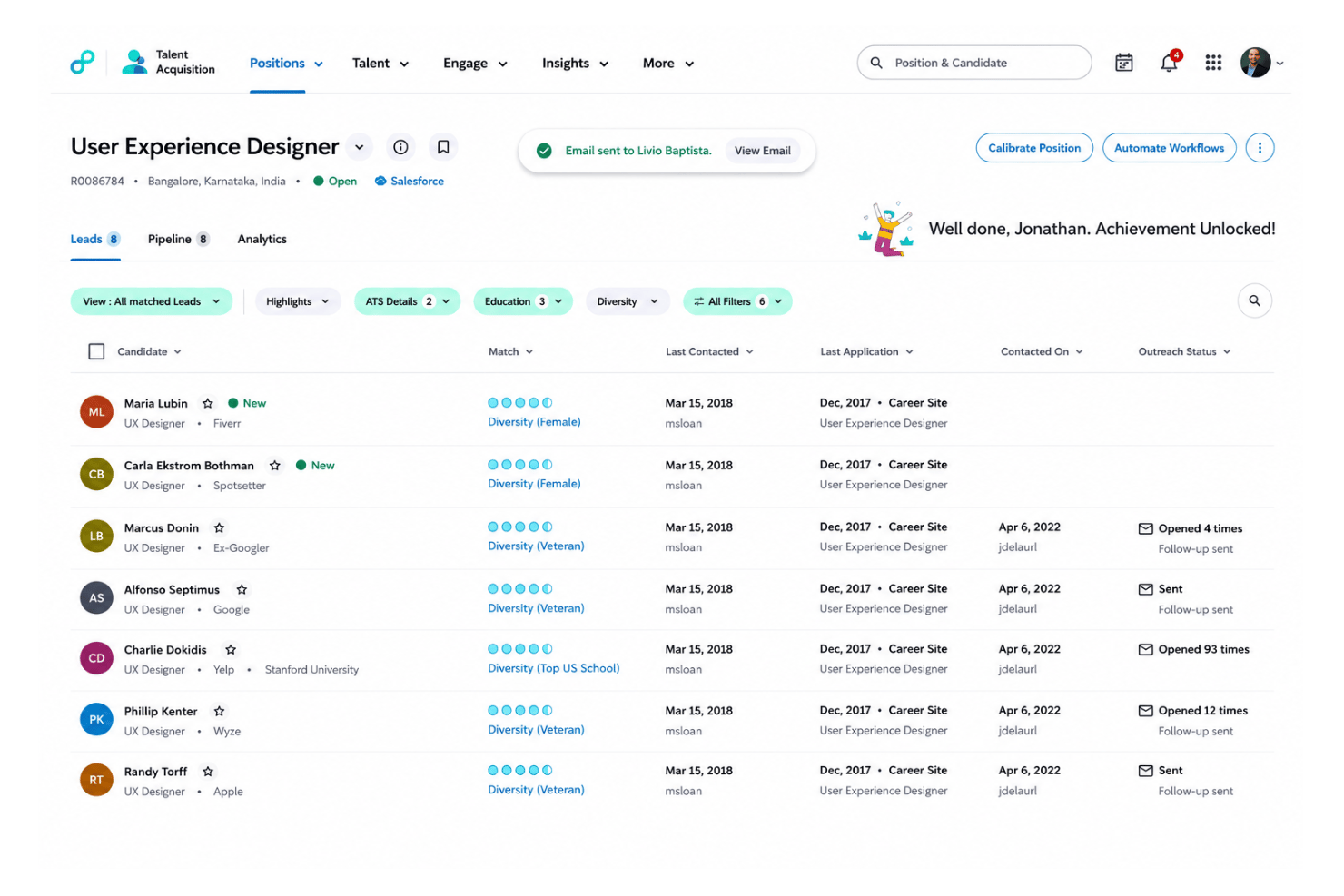The width and height of the screenshot is (1344, 896).
Task: Toggle the star for Charlie Dokidis
Action: (231, 650)
